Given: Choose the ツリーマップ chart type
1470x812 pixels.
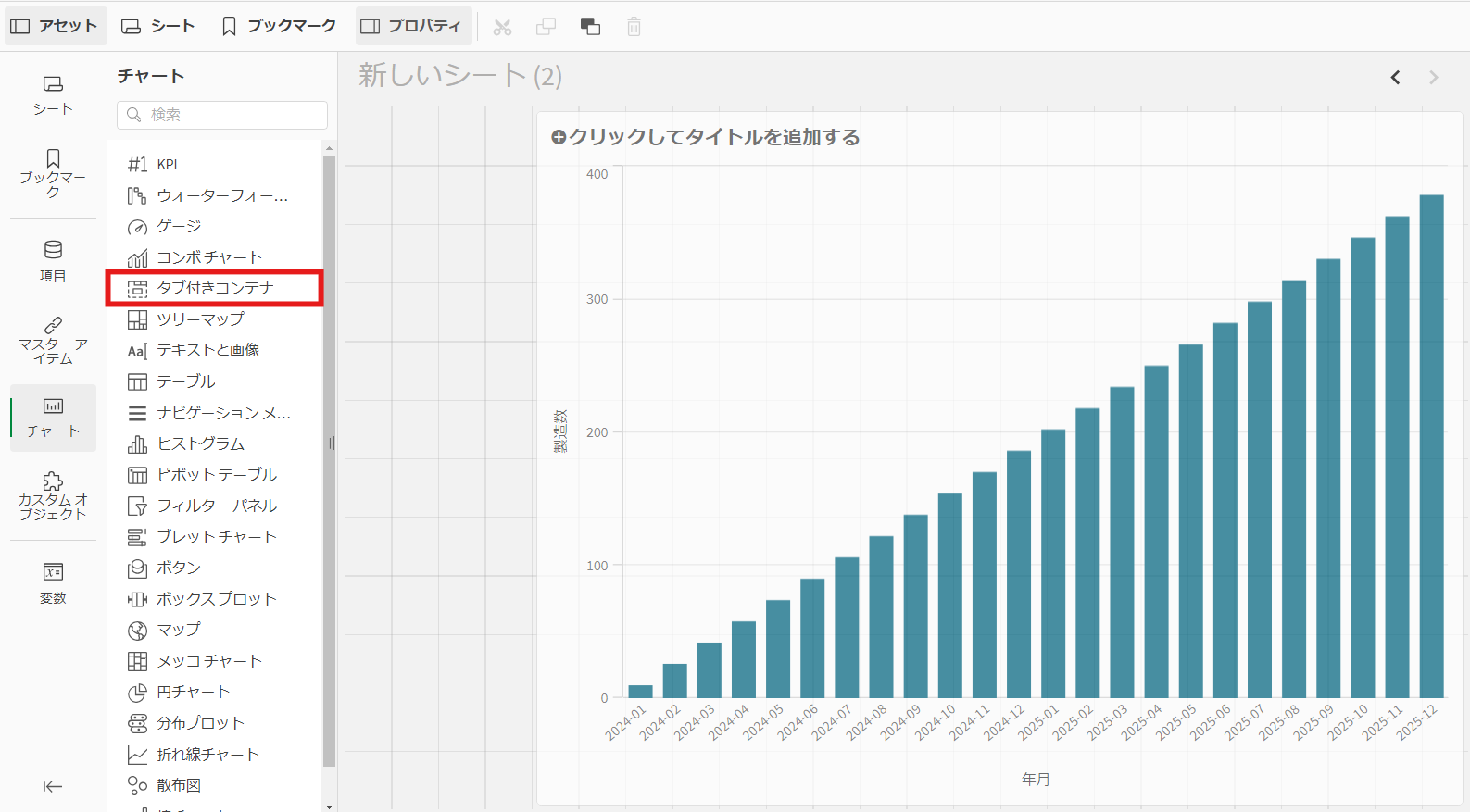Looking at the screenshot, I should [x=215, y=319].
